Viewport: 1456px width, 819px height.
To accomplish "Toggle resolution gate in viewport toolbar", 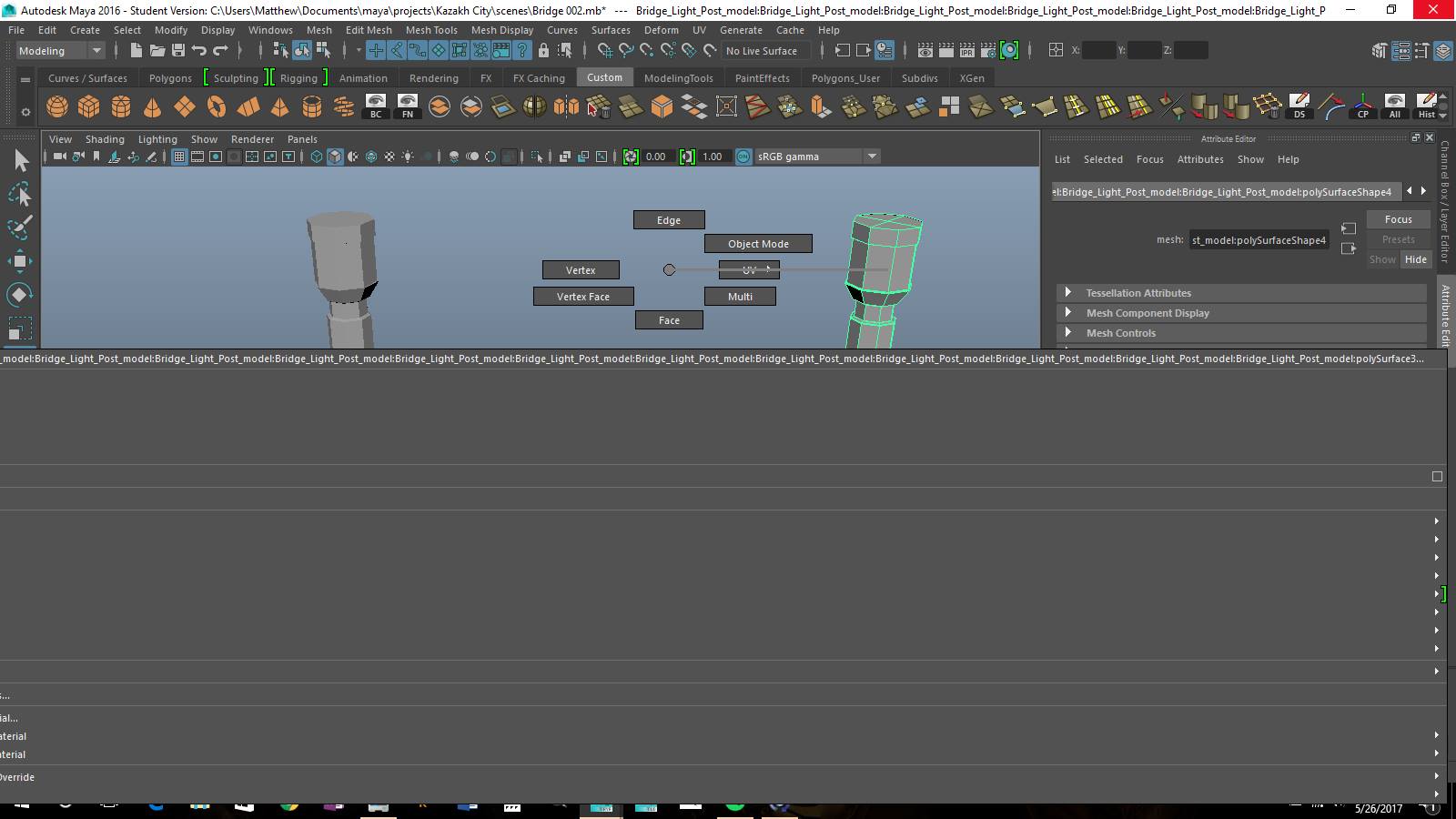I will pos(216,157).
